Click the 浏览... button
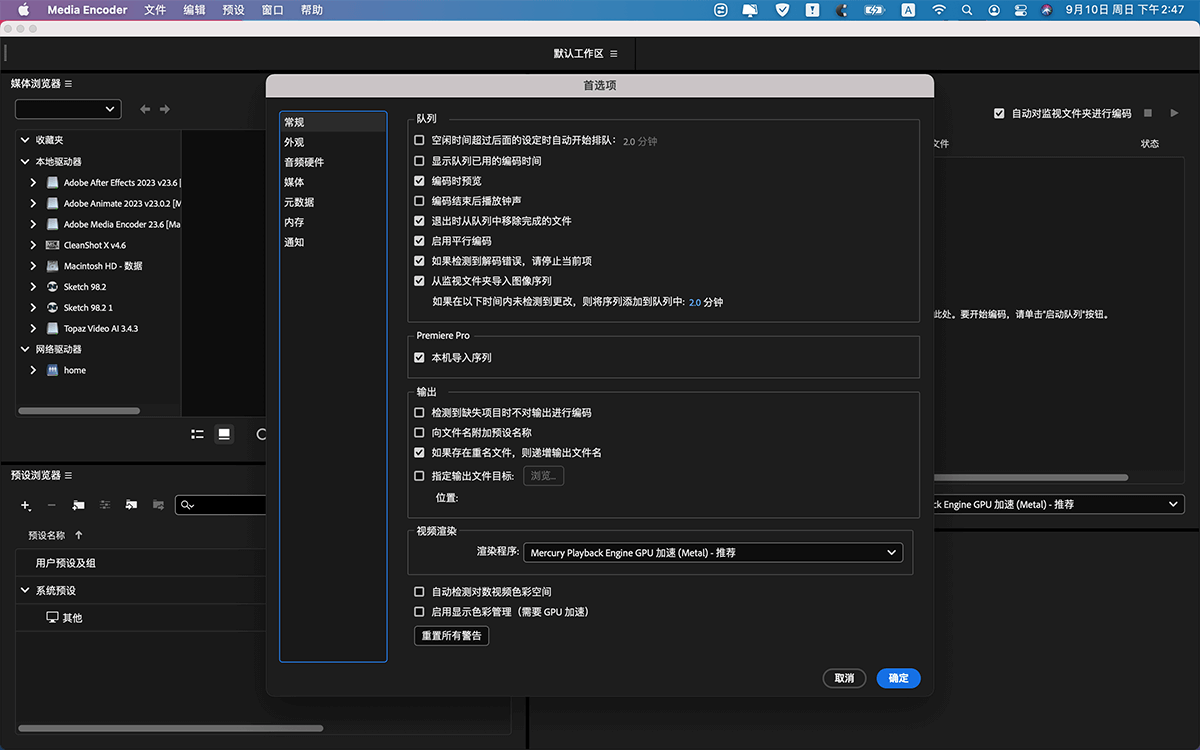Viewport: 1200px width, 750px height. [x=544, y=476]
